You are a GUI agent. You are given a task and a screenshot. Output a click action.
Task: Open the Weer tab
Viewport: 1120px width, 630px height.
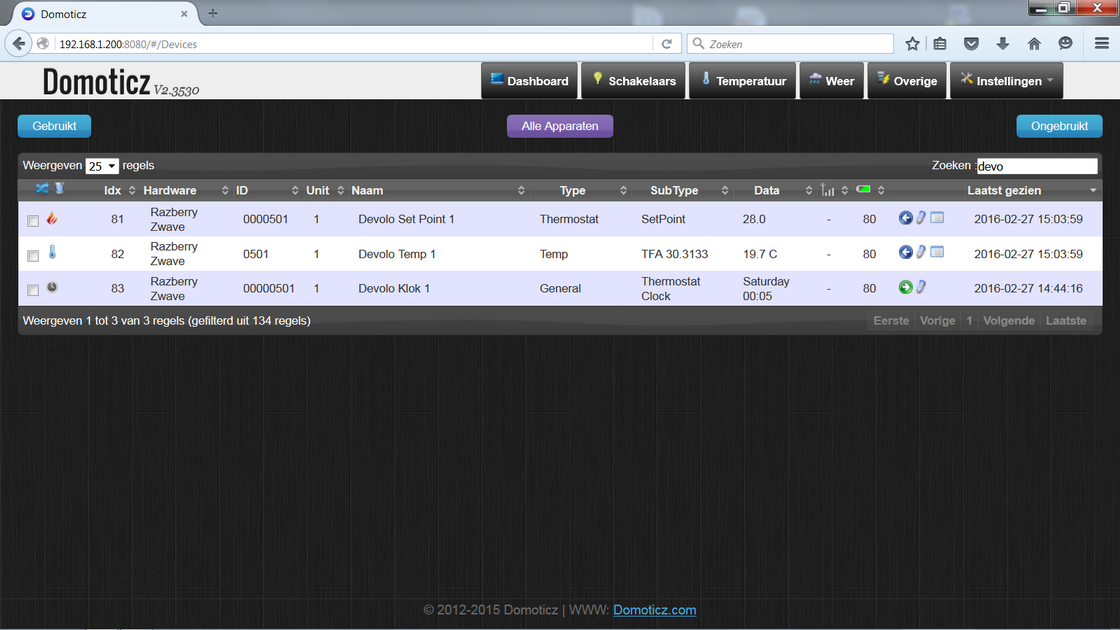pyautogui.click(x=831, y=81)
